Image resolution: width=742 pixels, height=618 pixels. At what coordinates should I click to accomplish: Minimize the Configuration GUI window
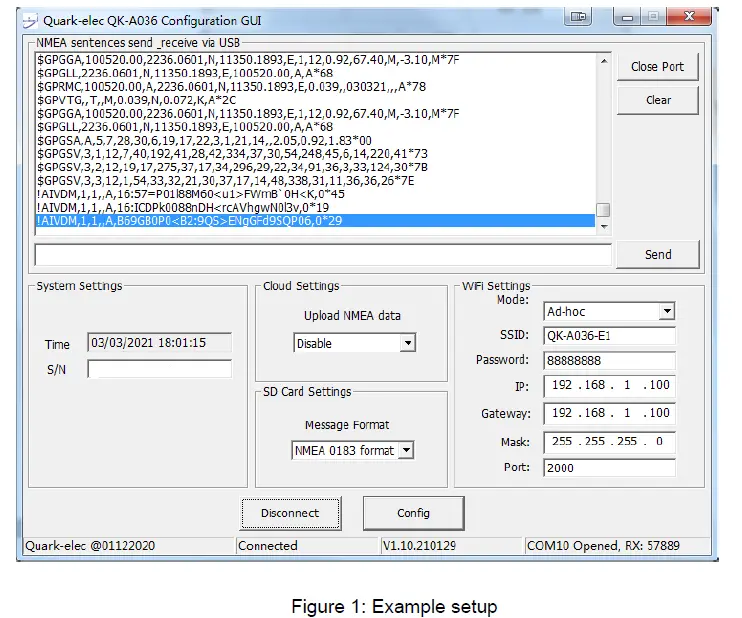627,18
